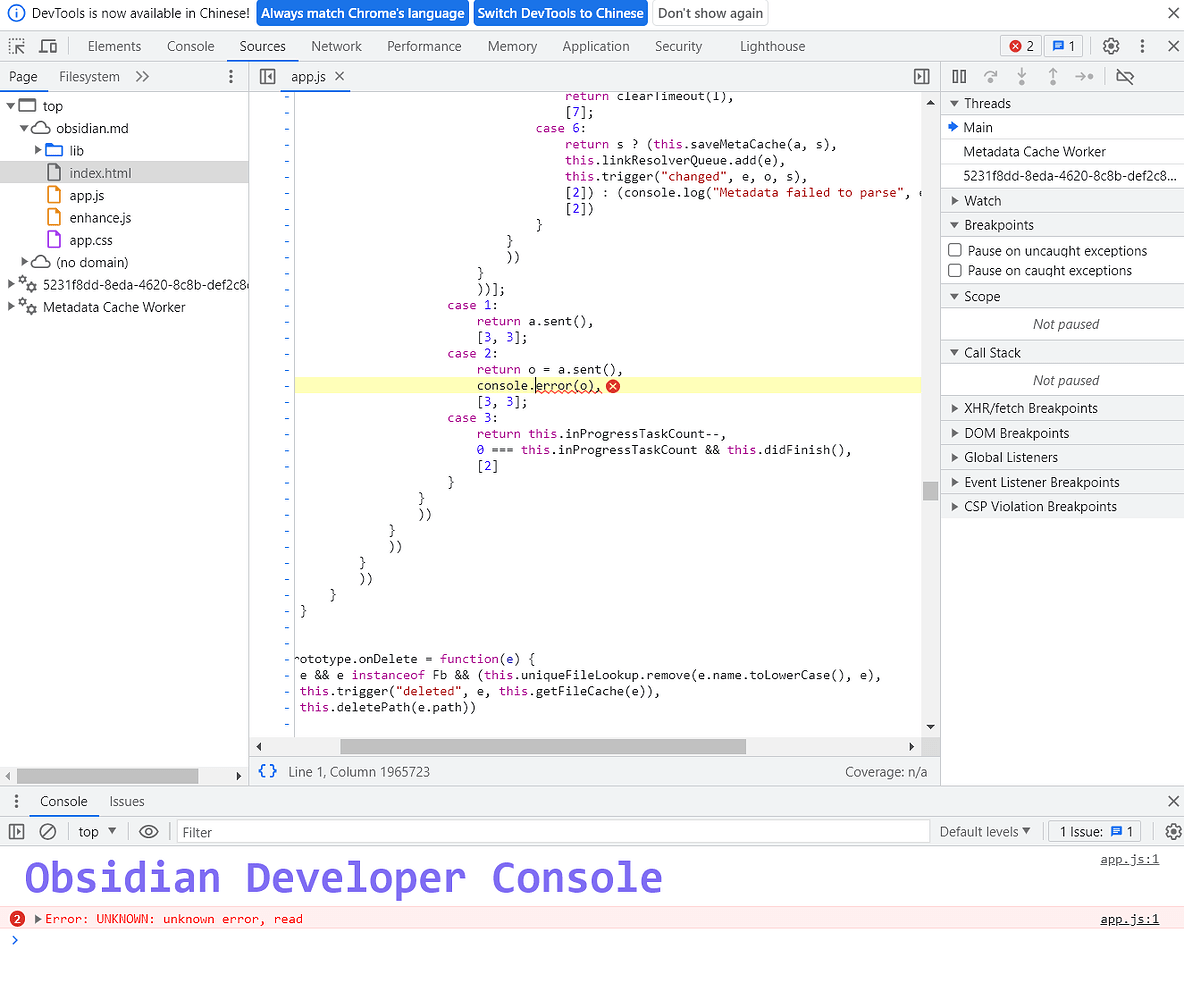Expand XHR/fetch Breakpoints section
This screenshot has height=1000, width=1184.
(1030, 408)
